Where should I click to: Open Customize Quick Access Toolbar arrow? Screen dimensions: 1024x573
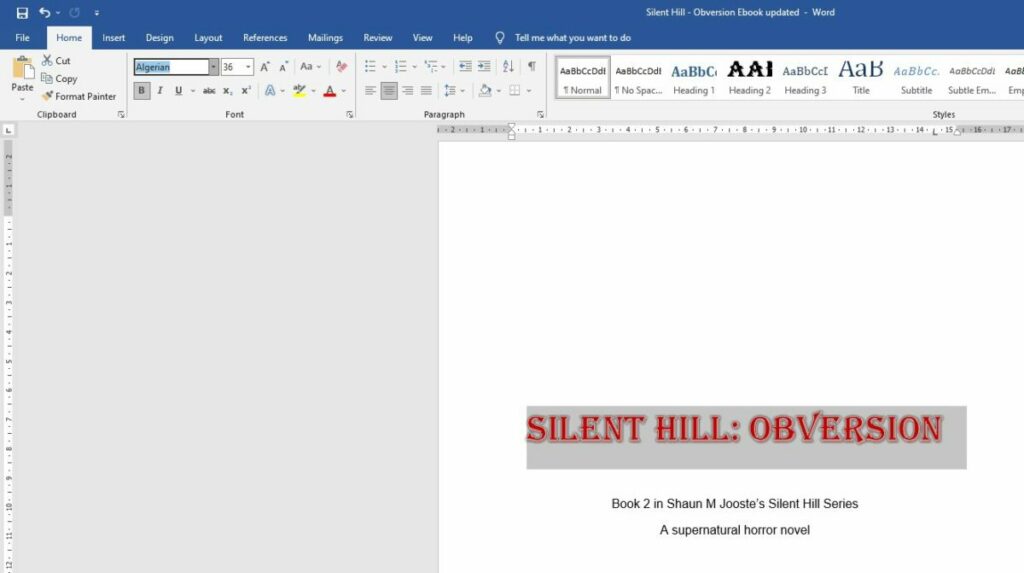(97, 12)
